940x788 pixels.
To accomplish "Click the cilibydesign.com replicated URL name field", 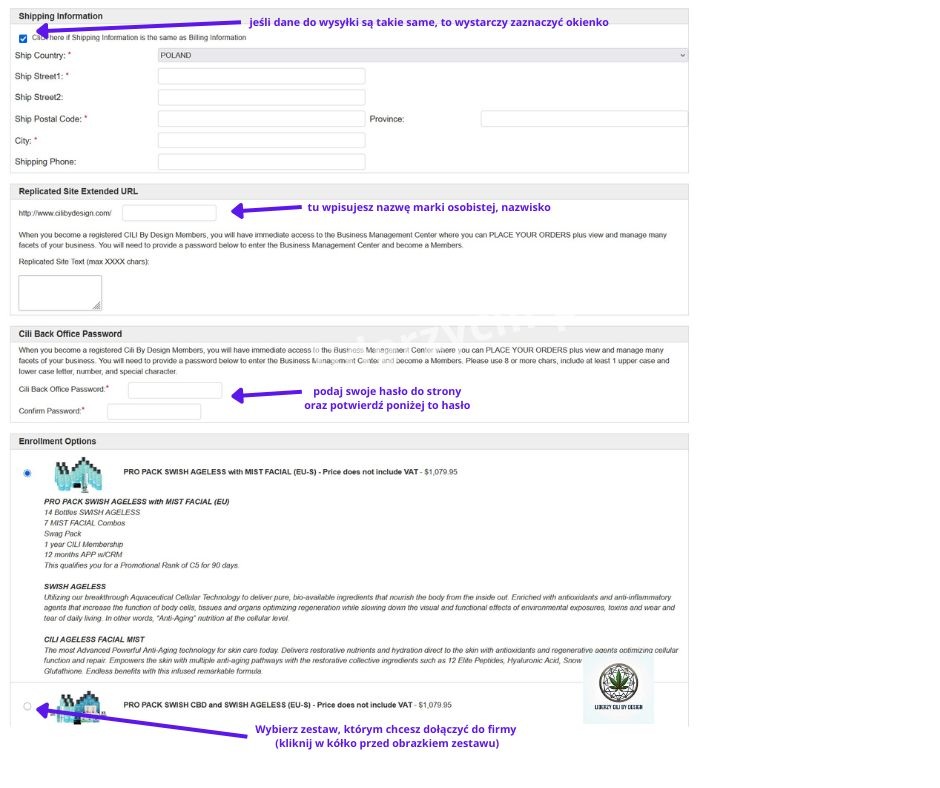I will [169, 213].
